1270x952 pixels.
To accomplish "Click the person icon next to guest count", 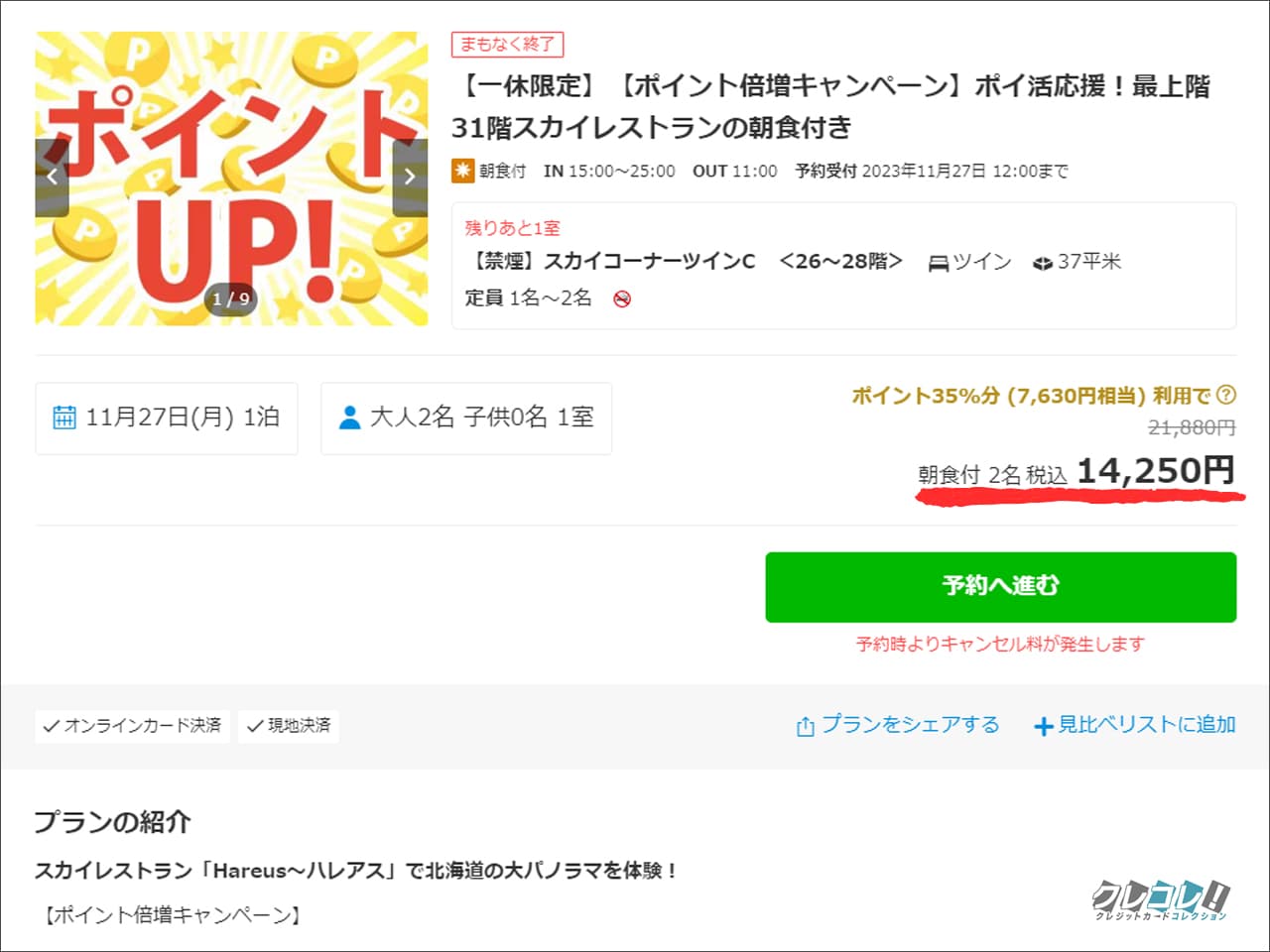I will [348, 417].
